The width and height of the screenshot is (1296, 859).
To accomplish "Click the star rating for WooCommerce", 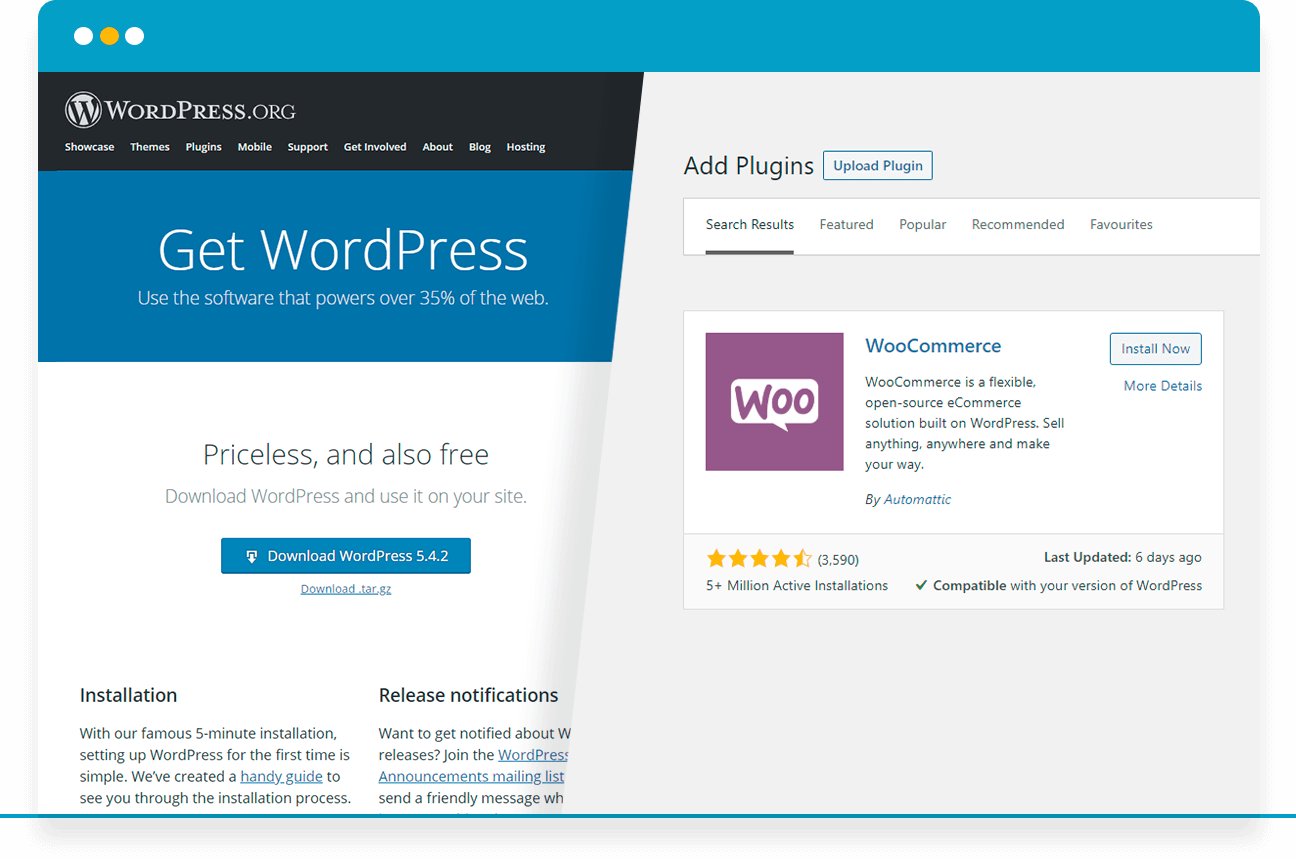I will pos(760,559).
